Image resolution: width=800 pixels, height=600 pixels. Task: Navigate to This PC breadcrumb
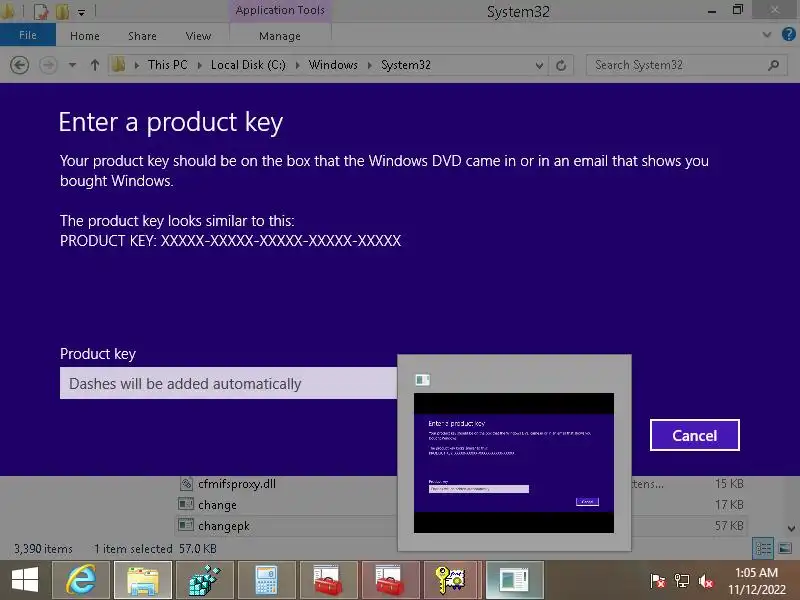coord(168,65)
